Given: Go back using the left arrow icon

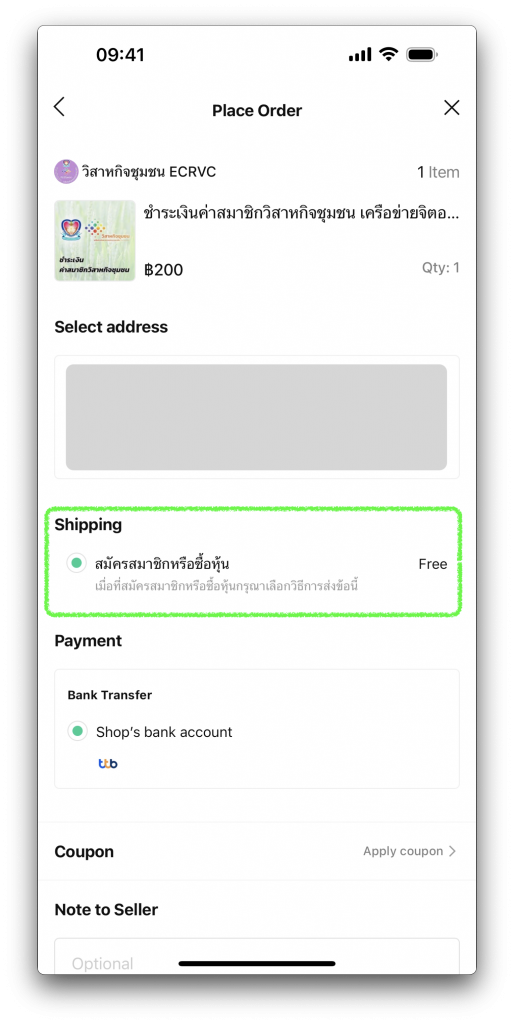Looking at the screenshot, I should tap(59, 107).
